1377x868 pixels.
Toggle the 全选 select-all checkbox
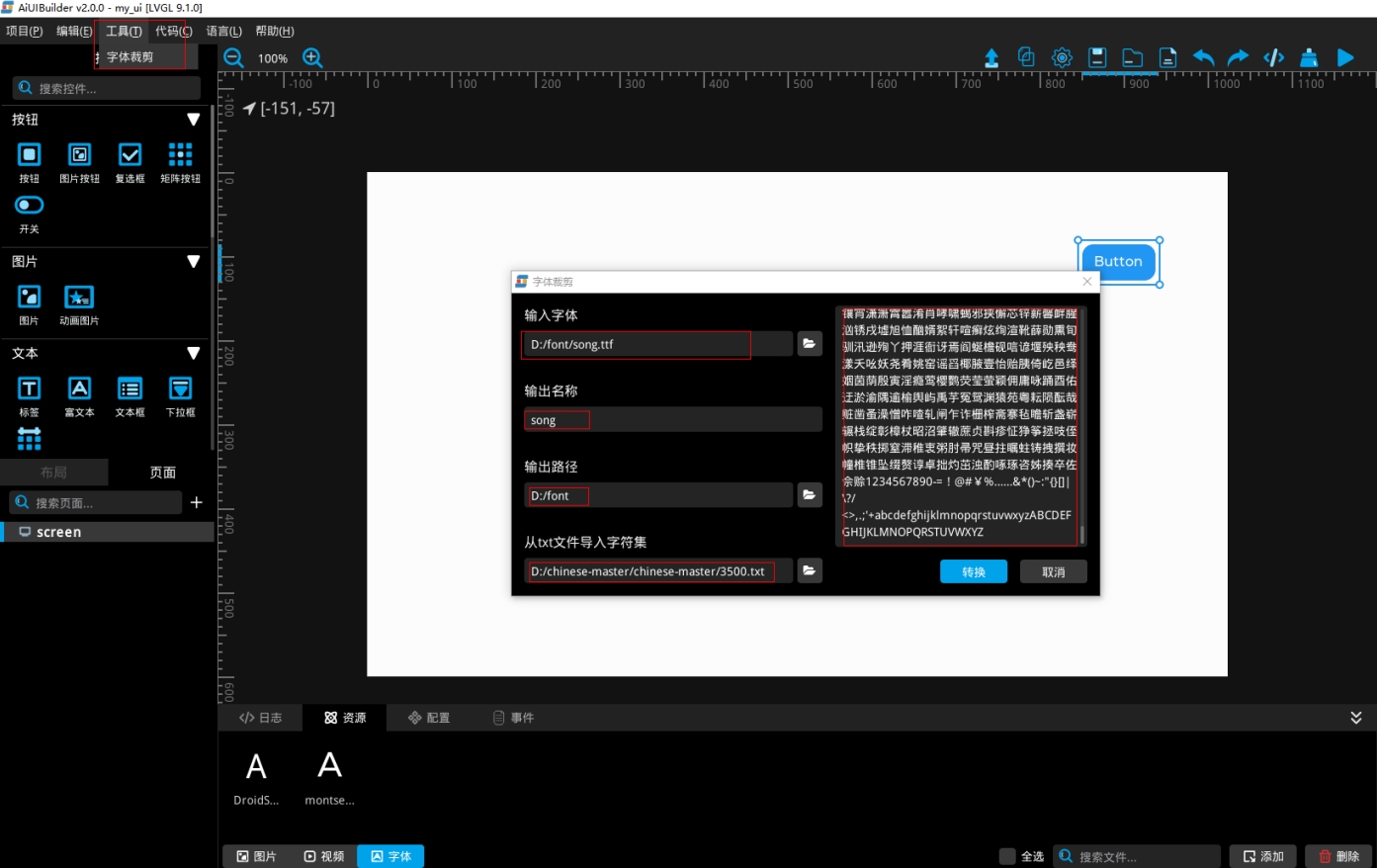(1007, 856)
